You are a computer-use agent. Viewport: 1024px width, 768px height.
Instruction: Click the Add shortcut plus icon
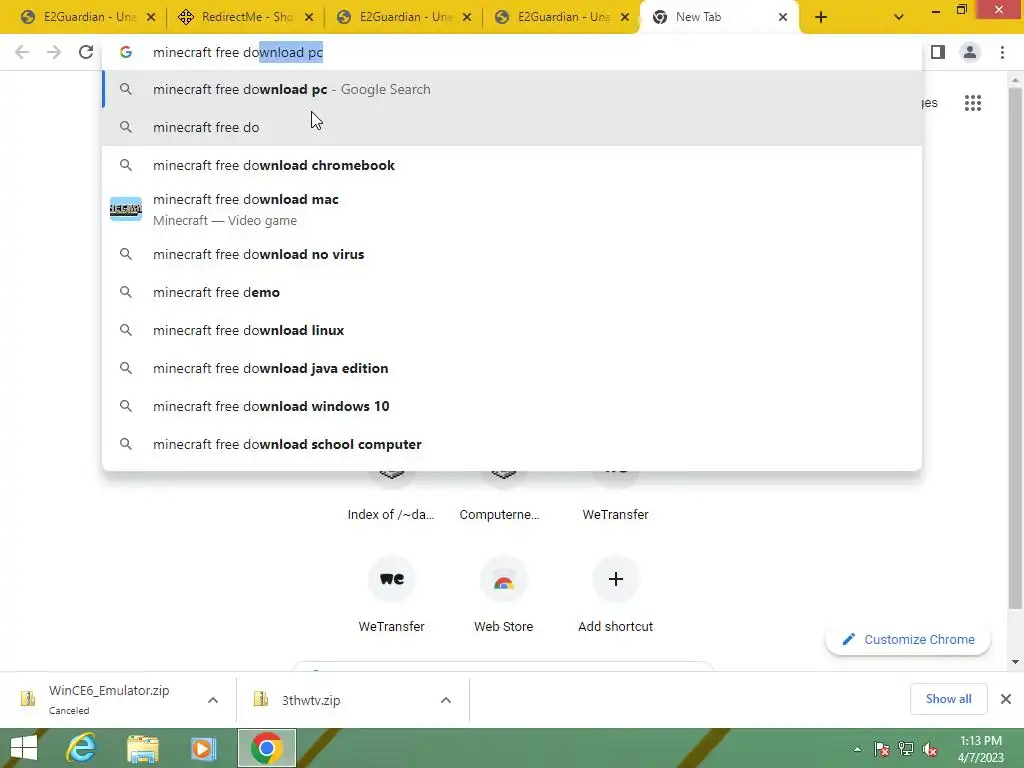615,579
